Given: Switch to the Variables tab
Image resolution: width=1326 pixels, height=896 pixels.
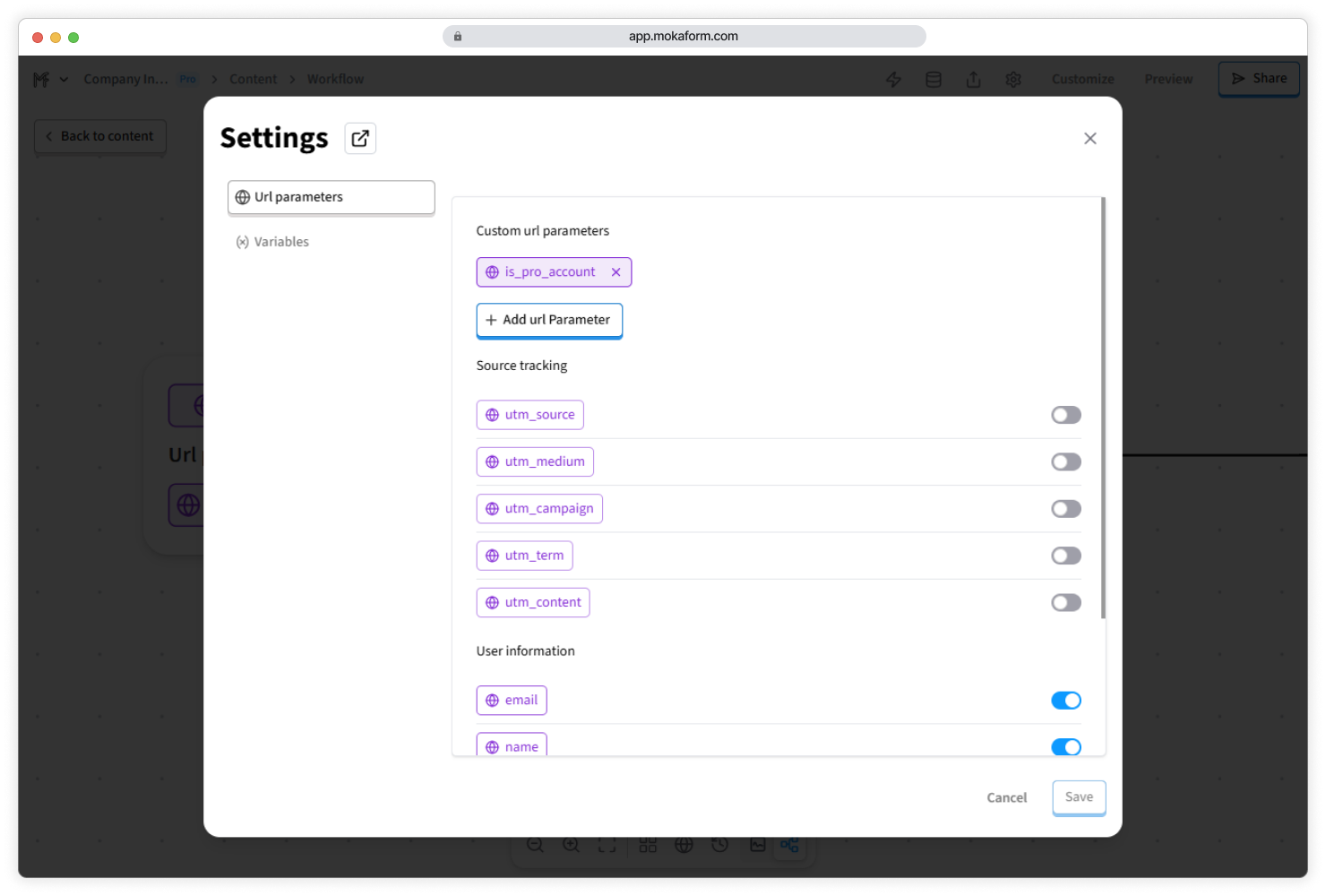Looking at the screenshot, I should 272,242.
